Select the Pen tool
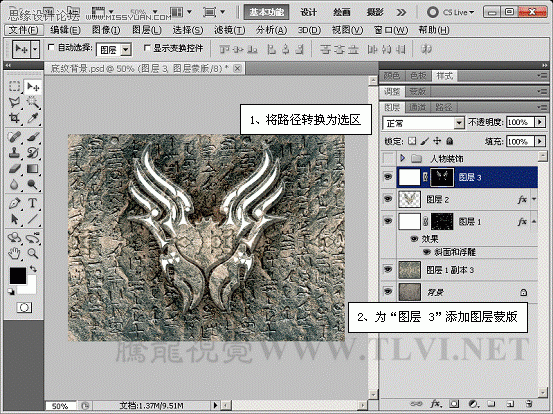This screenshot has width=553, height=414. [14, 203]
